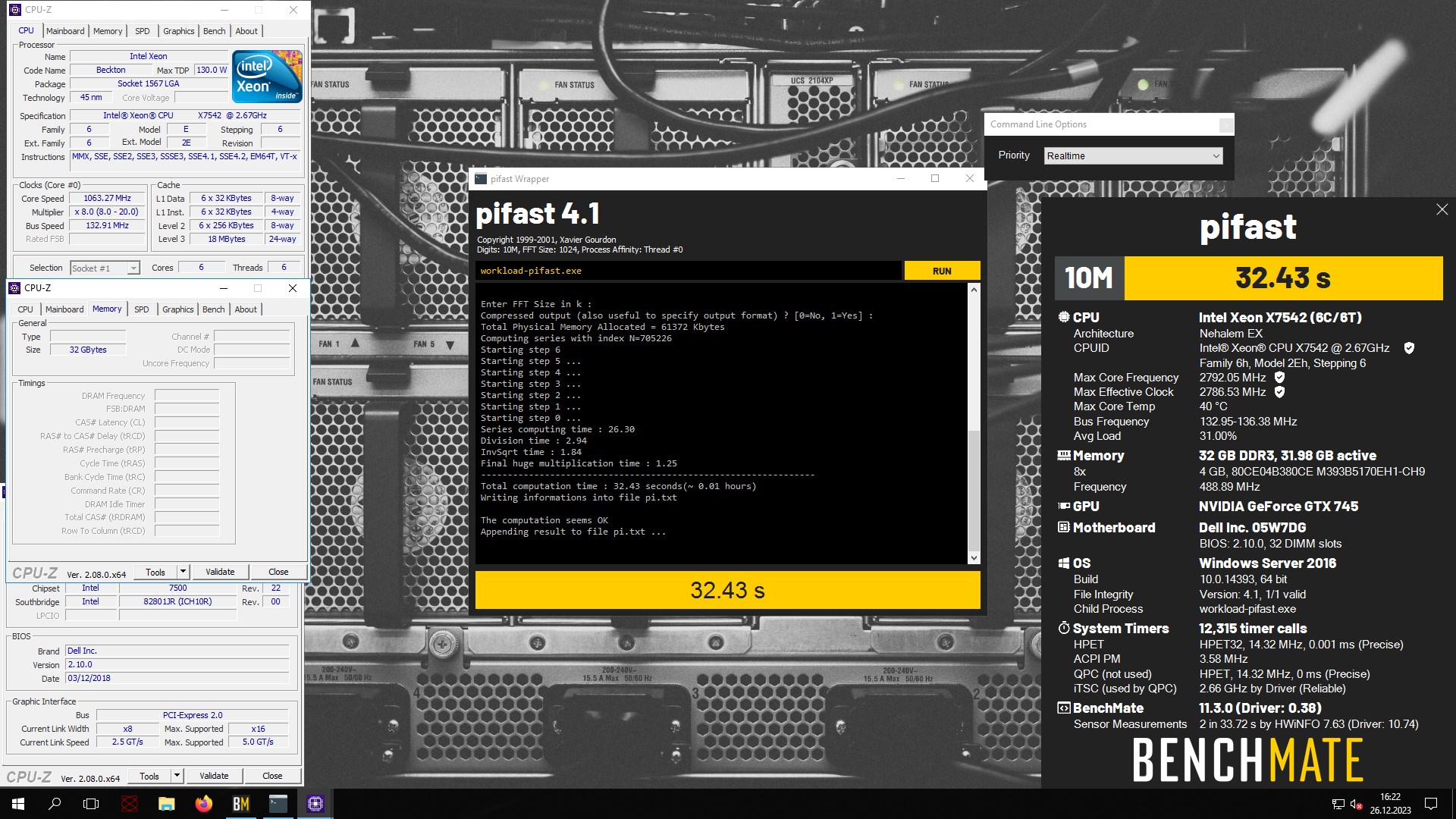Screen dimensions: 1456x819
Task: Click the CPU chip icon in BenchMate panel
Action: pos(1064,318)
